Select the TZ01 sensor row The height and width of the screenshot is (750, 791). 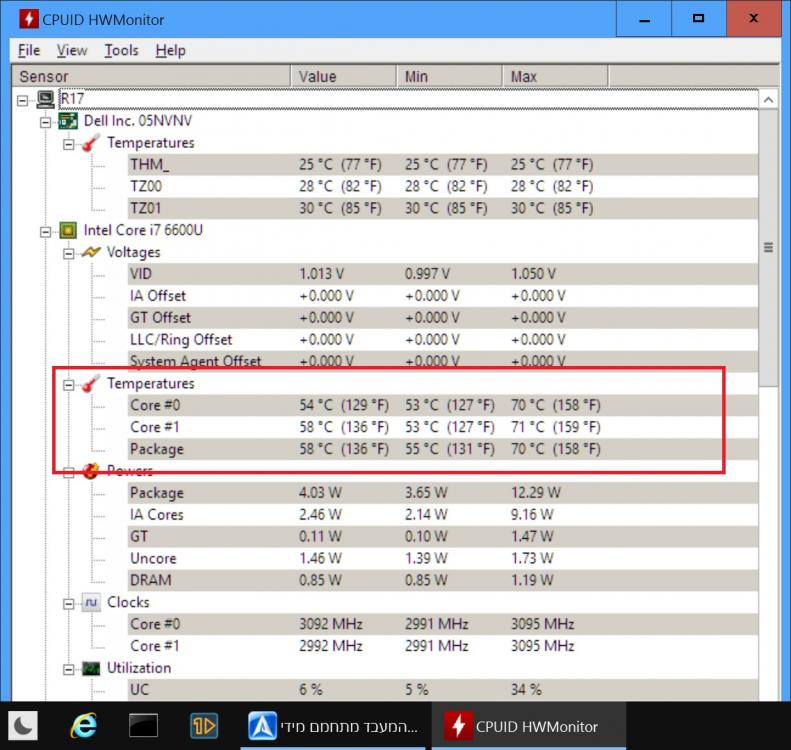[442, 208]
